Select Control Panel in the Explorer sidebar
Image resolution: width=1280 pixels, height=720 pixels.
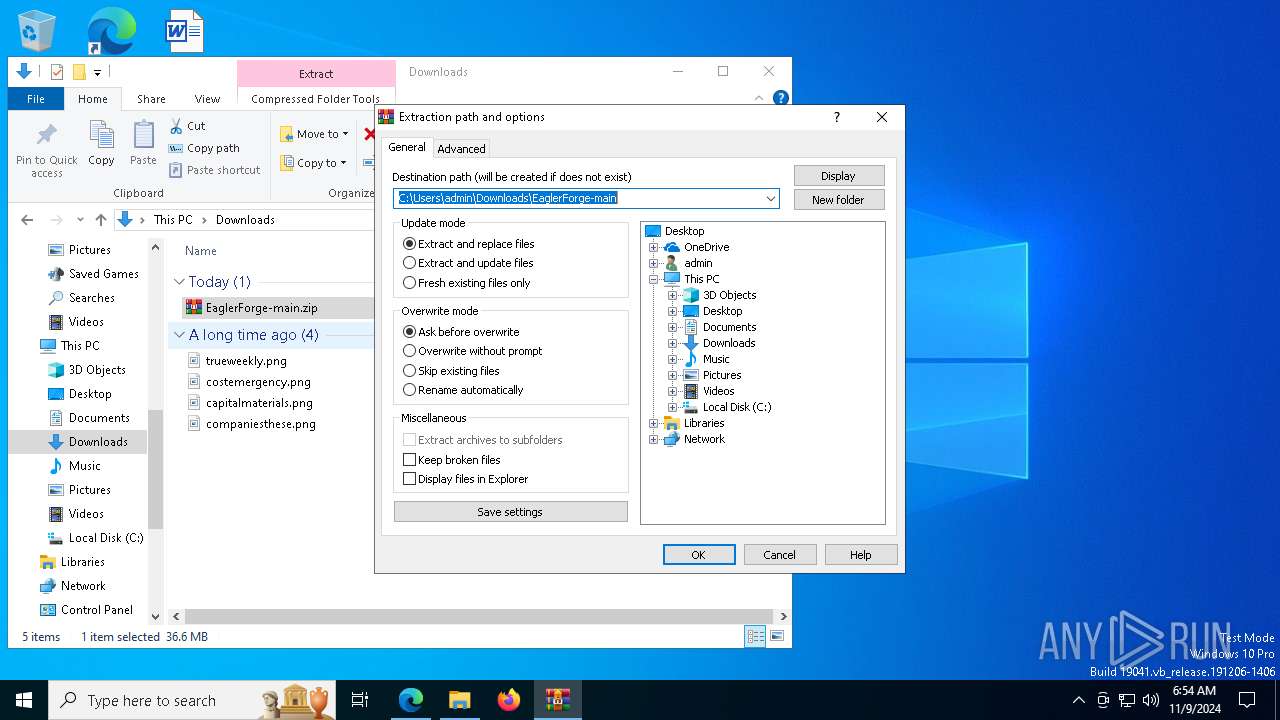96,610
